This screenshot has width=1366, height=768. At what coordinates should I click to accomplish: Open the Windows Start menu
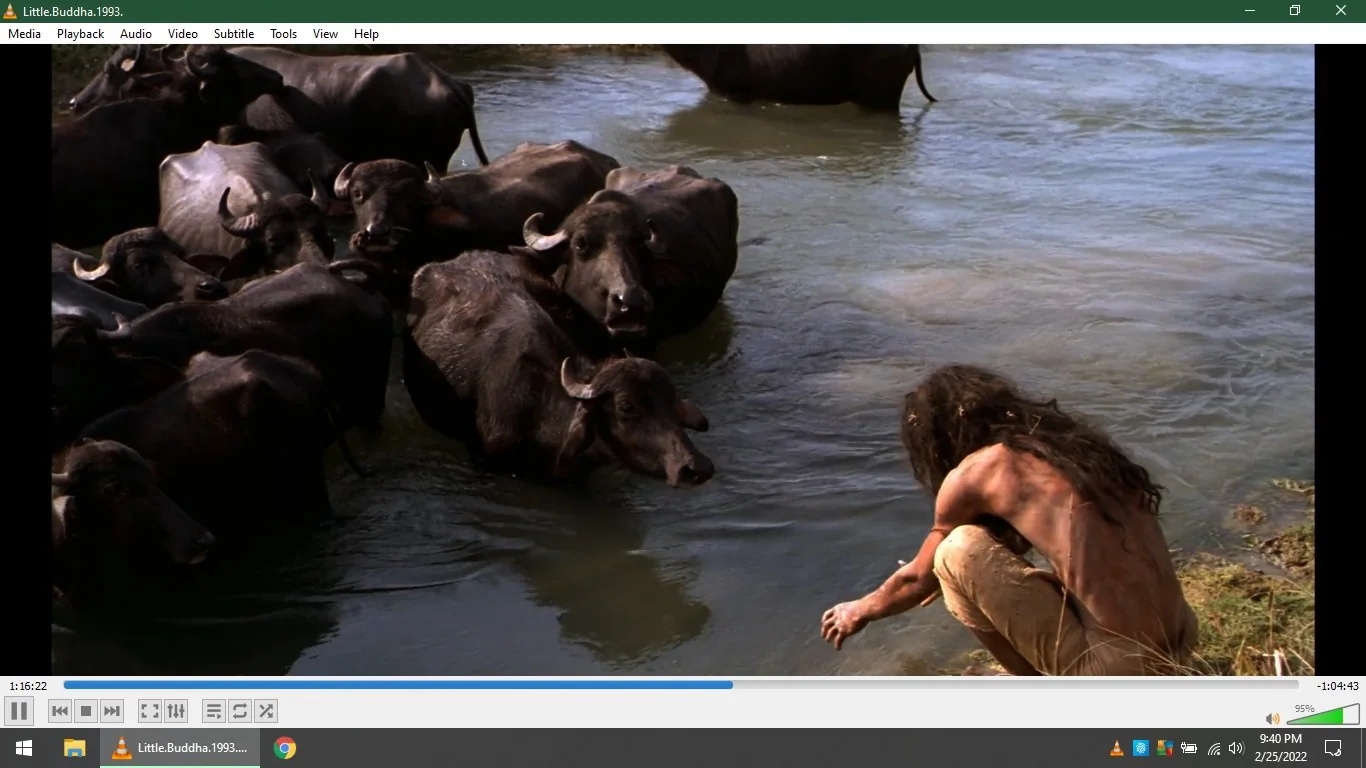[x=24, y=748]
